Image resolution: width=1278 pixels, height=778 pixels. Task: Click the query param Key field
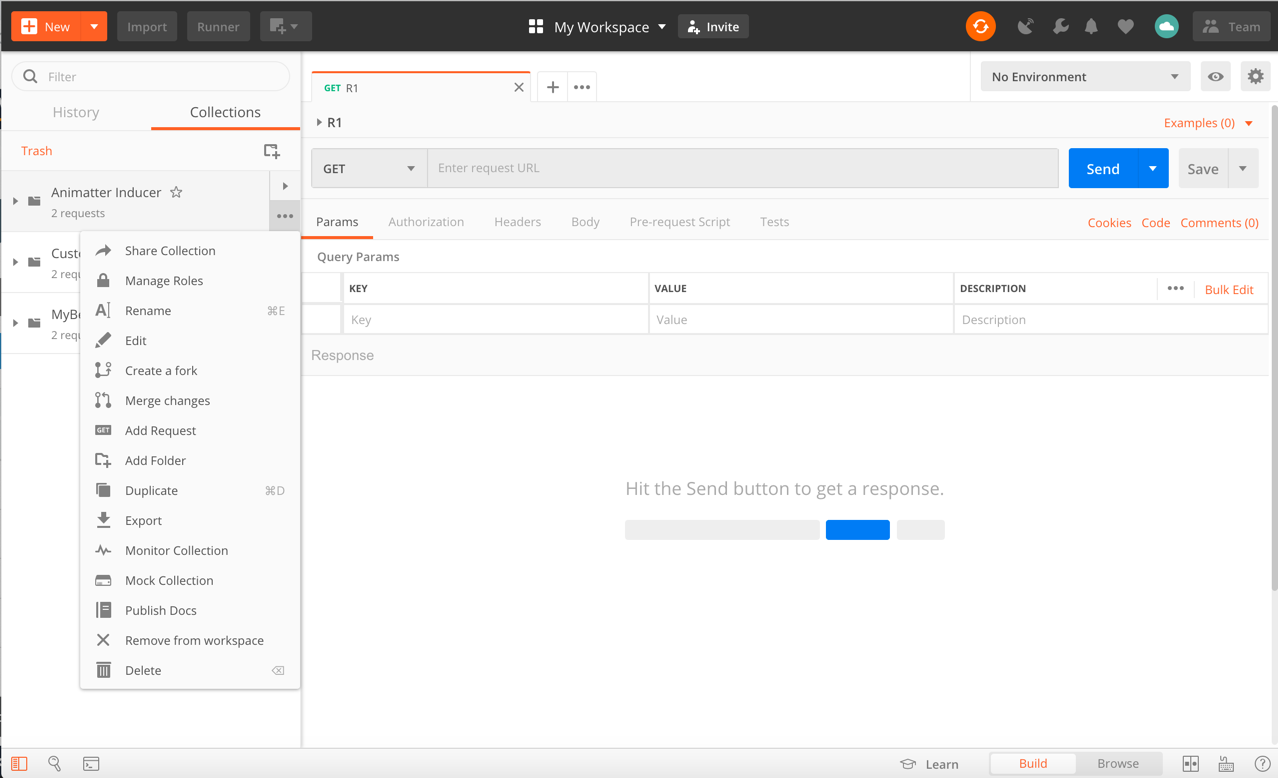point(495,320)
